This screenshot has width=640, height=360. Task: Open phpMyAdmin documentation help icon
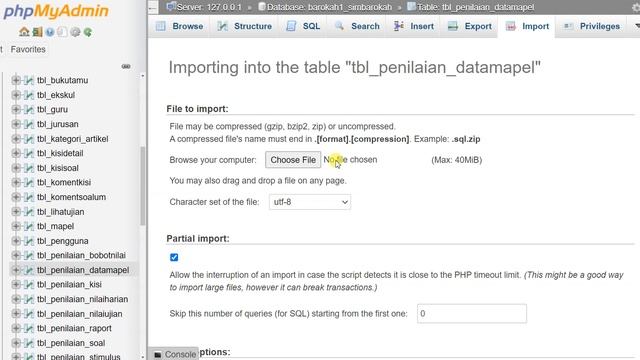50,32
